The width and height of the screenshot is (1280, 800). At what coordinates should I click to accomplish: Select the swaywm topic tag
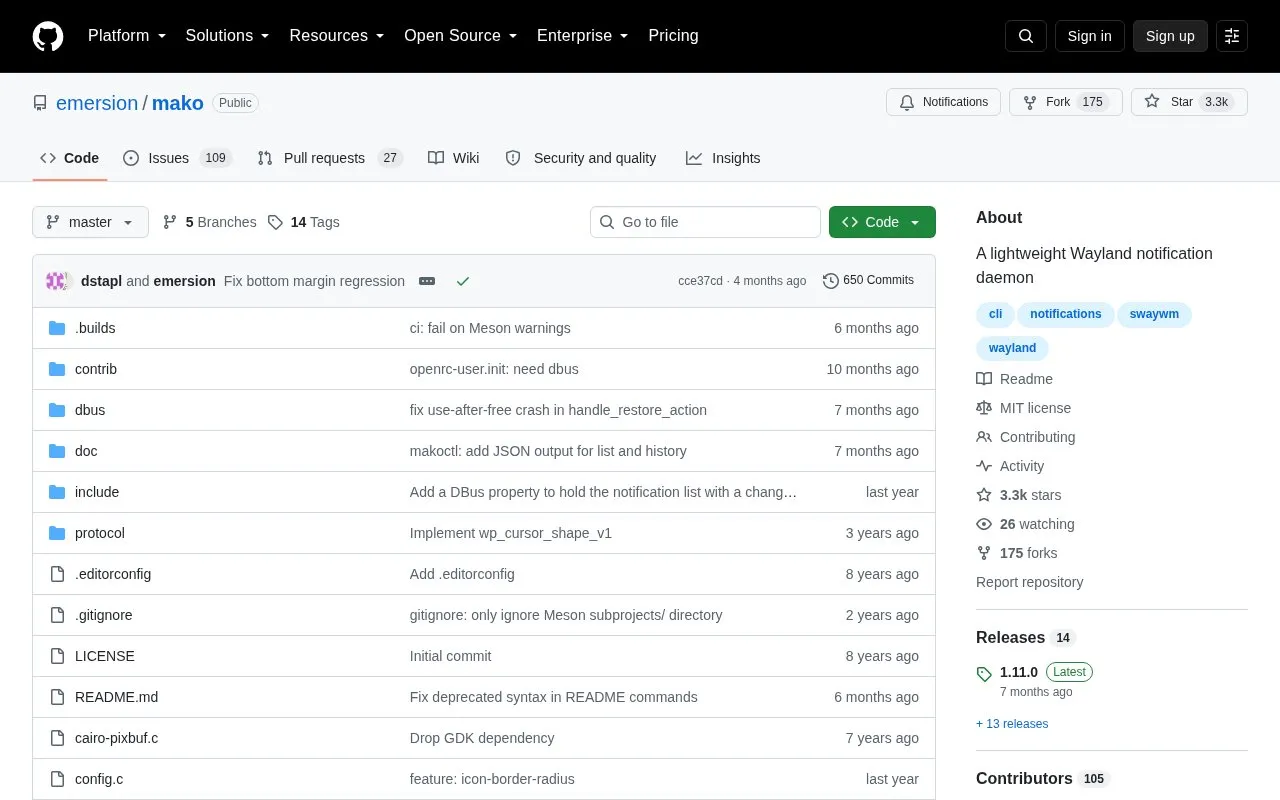pyautogui.click(x=1154, y=314)
